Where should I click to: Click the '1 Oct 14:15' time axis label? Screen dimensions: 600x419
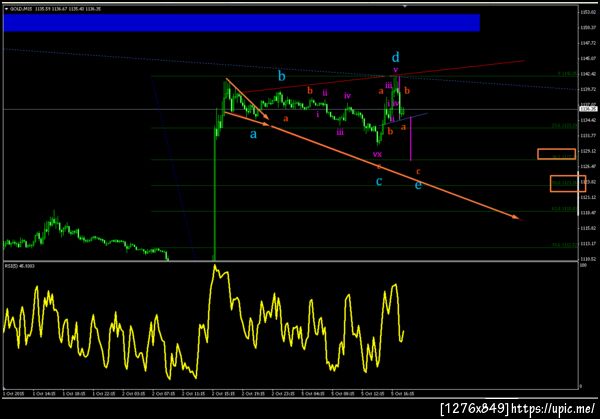pos(44,393)
